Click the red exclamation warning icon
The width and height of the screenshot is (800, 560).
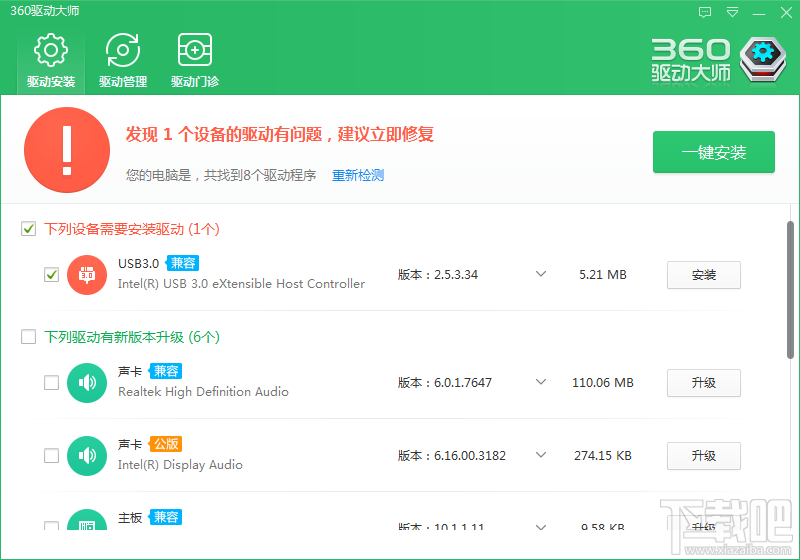[x=67, y=150]
